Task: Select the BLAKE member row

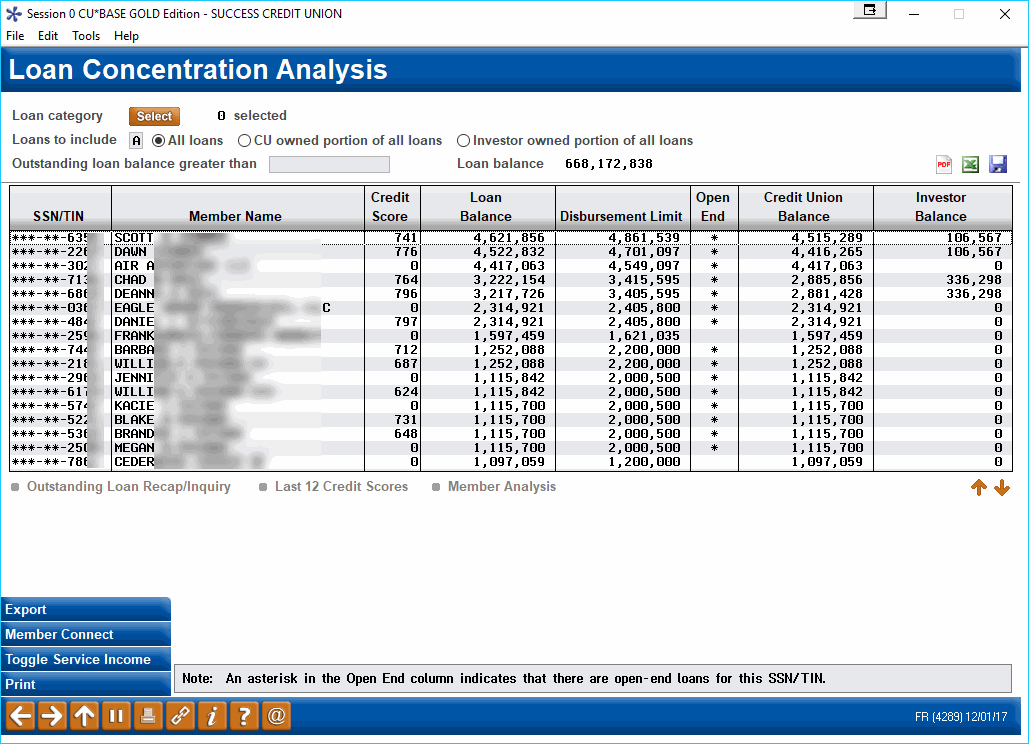Action: point(511,420)
